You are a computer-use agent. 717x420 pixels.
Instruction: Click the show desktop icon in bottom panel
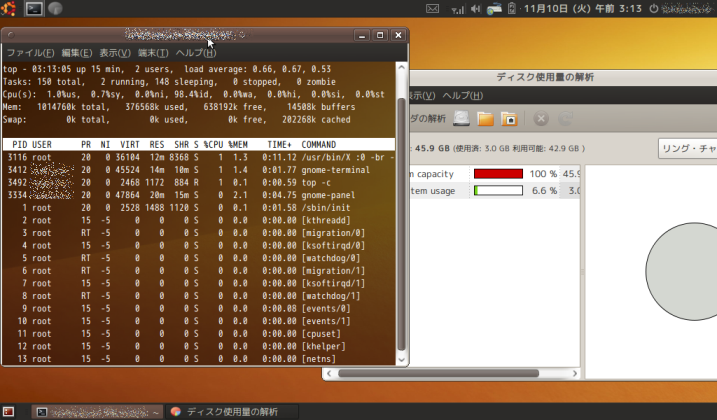tap(8, 412)
